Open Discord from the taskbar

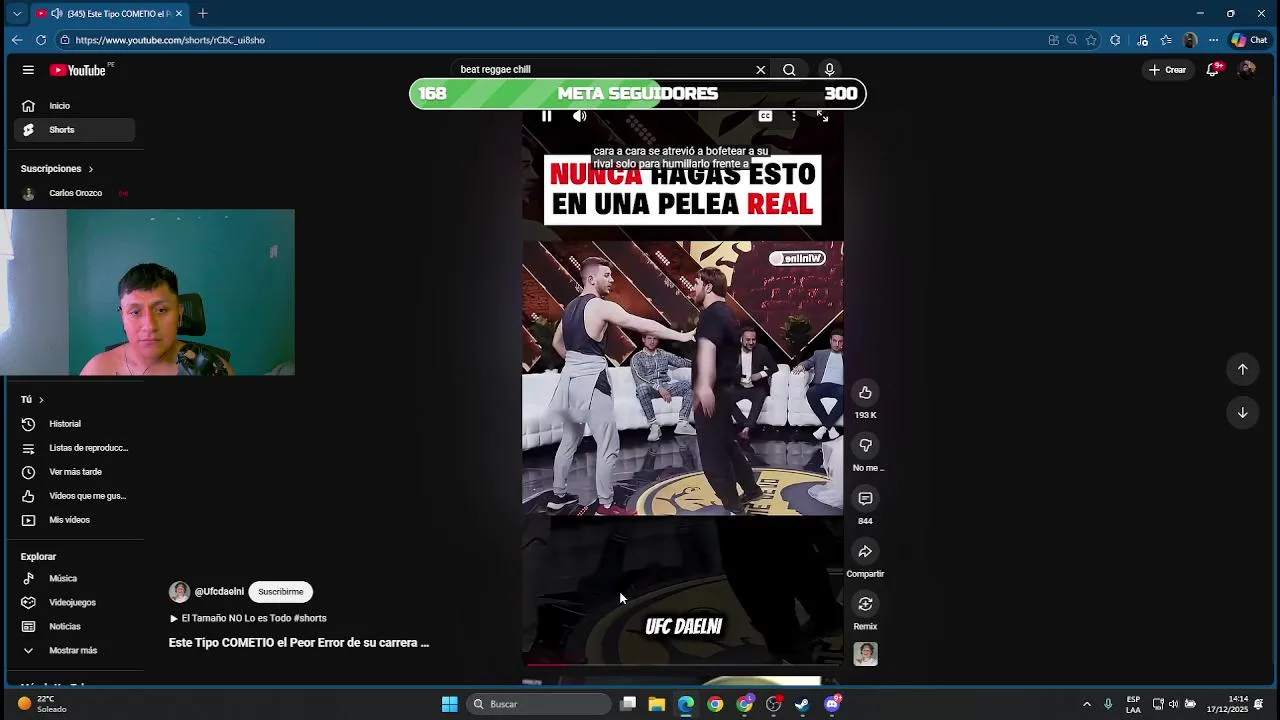tap(832, 704)
